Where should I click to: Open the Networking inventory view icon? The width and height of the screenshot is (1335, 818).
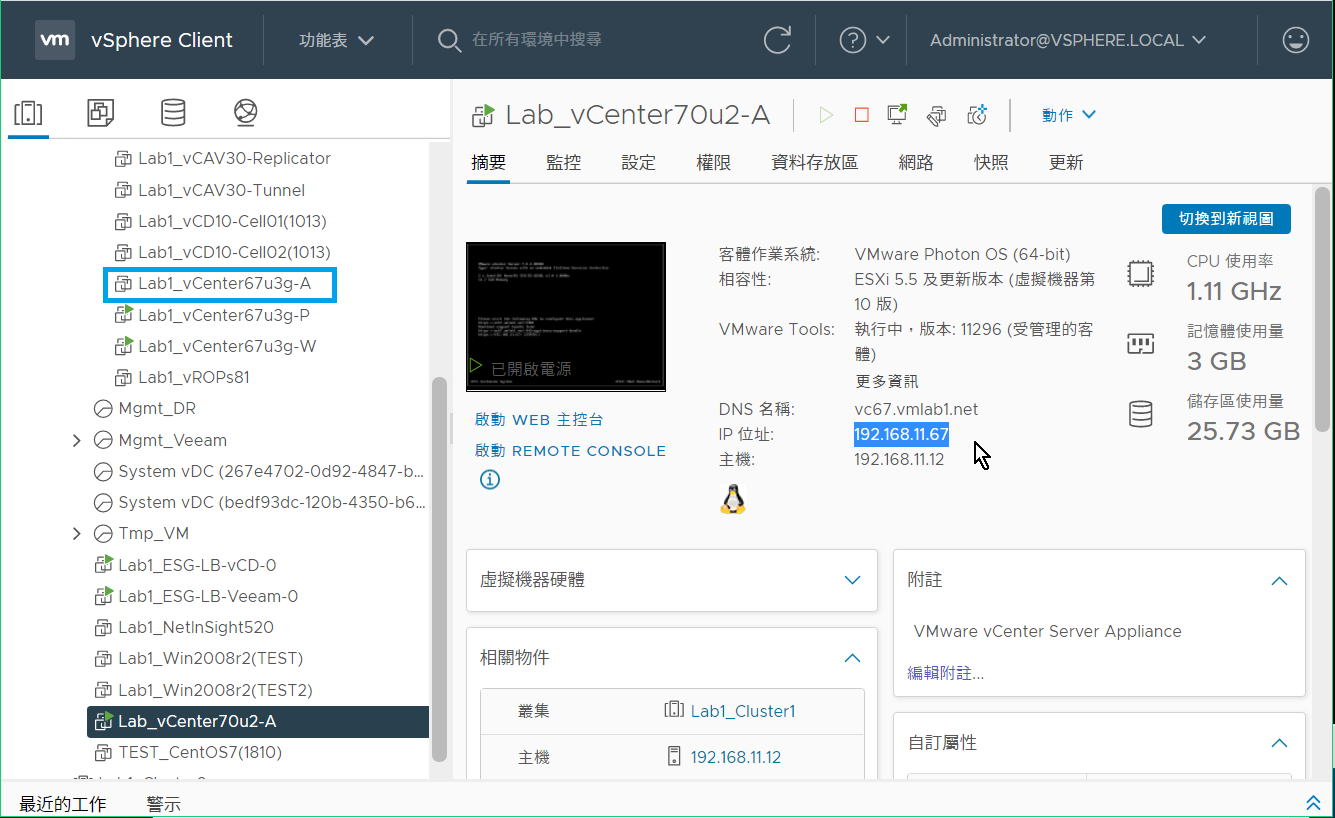click(246, 113)
